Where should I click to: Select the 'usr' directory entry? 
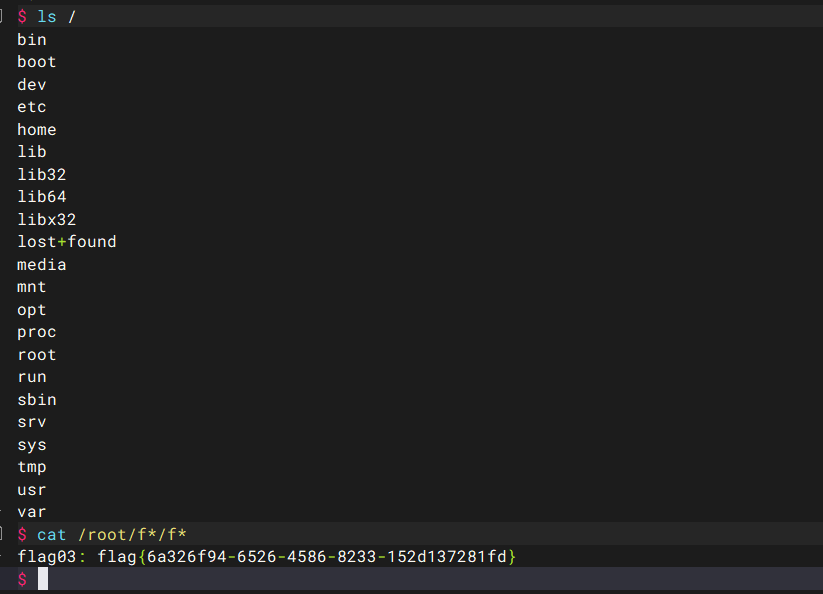tap(31, 490)
